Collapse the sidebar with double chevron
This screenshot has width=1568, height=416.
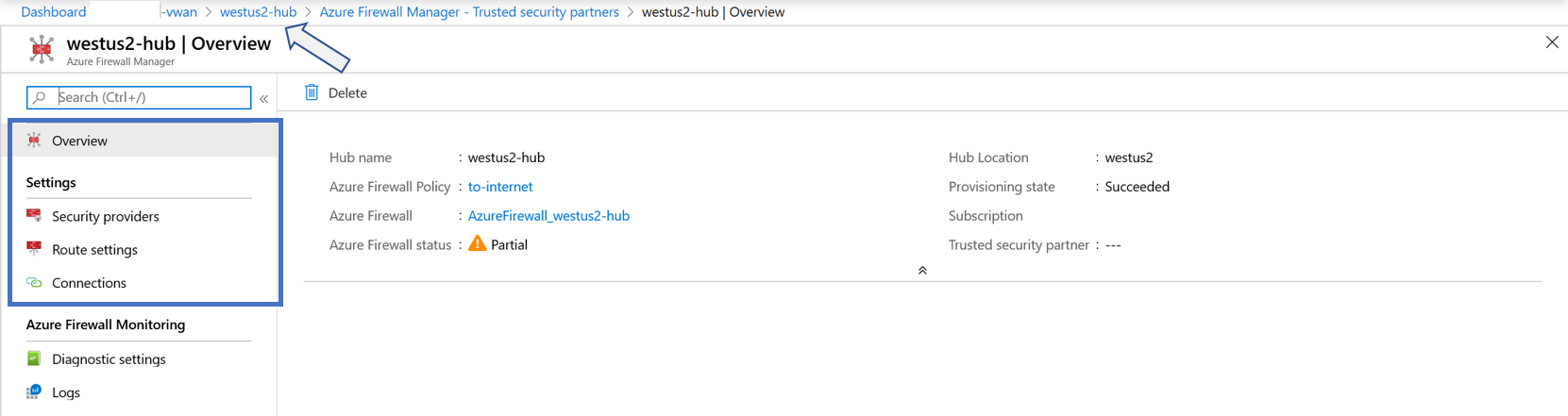point(264,98)
